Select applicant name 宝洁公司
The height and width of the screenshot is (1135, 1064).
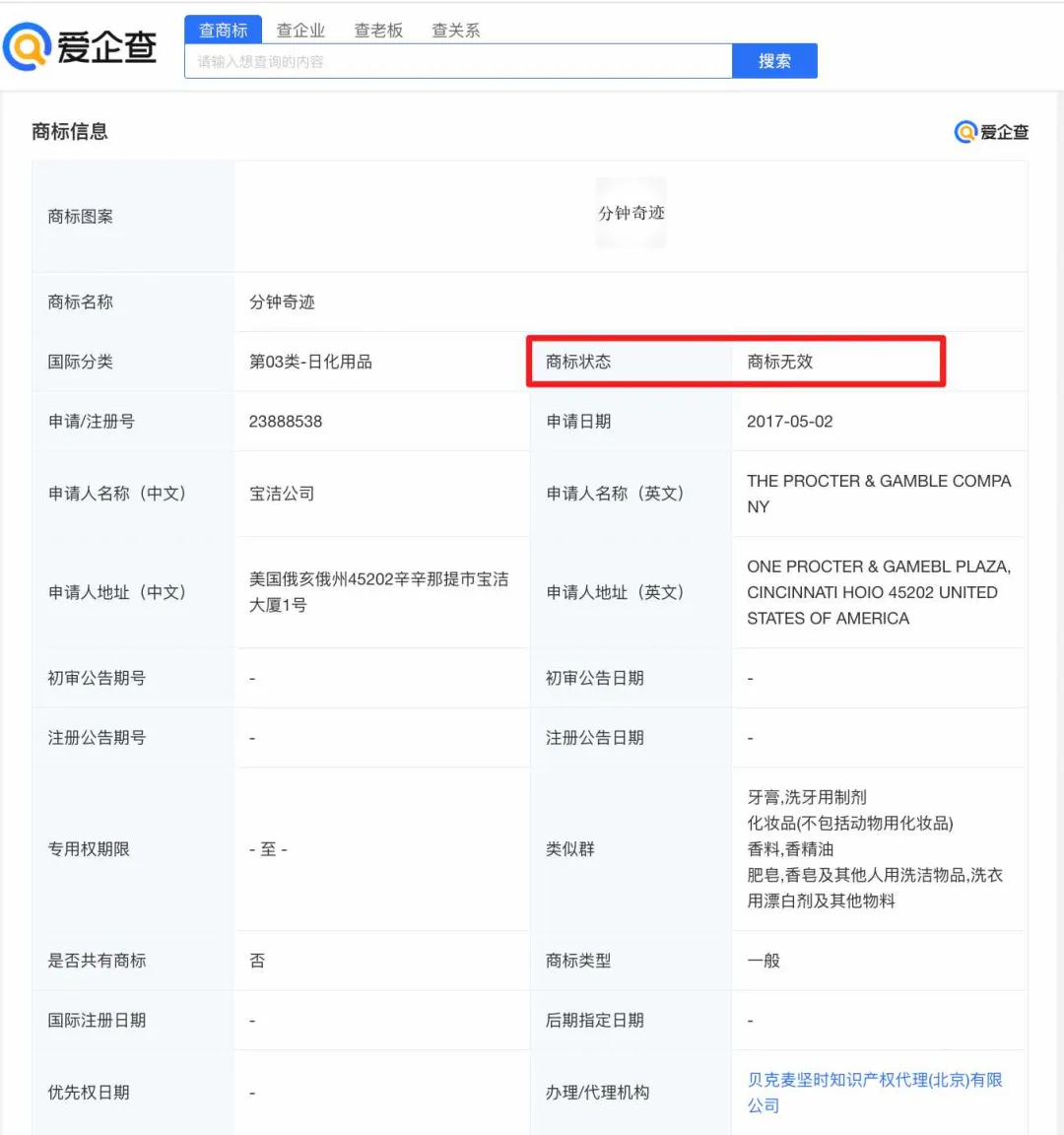282,494
